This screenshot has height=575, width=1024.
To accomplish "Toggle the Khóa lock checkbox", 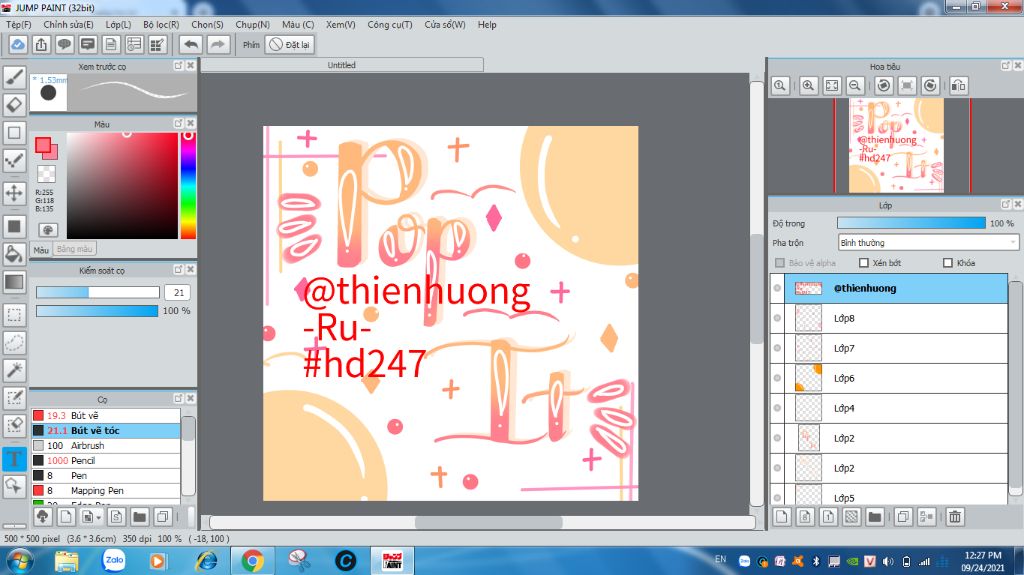I will [x=948, y=263].
